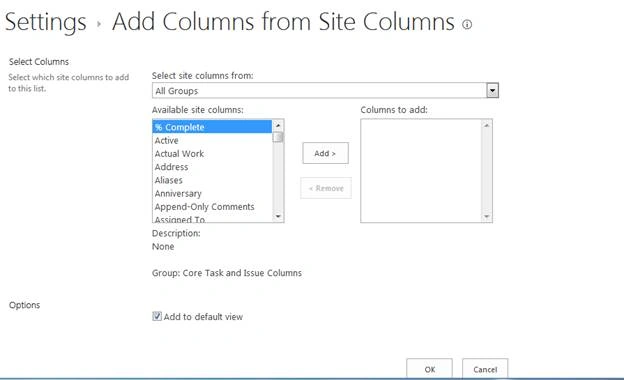Click the All Groups combo box field

click(x=325, y=91)
